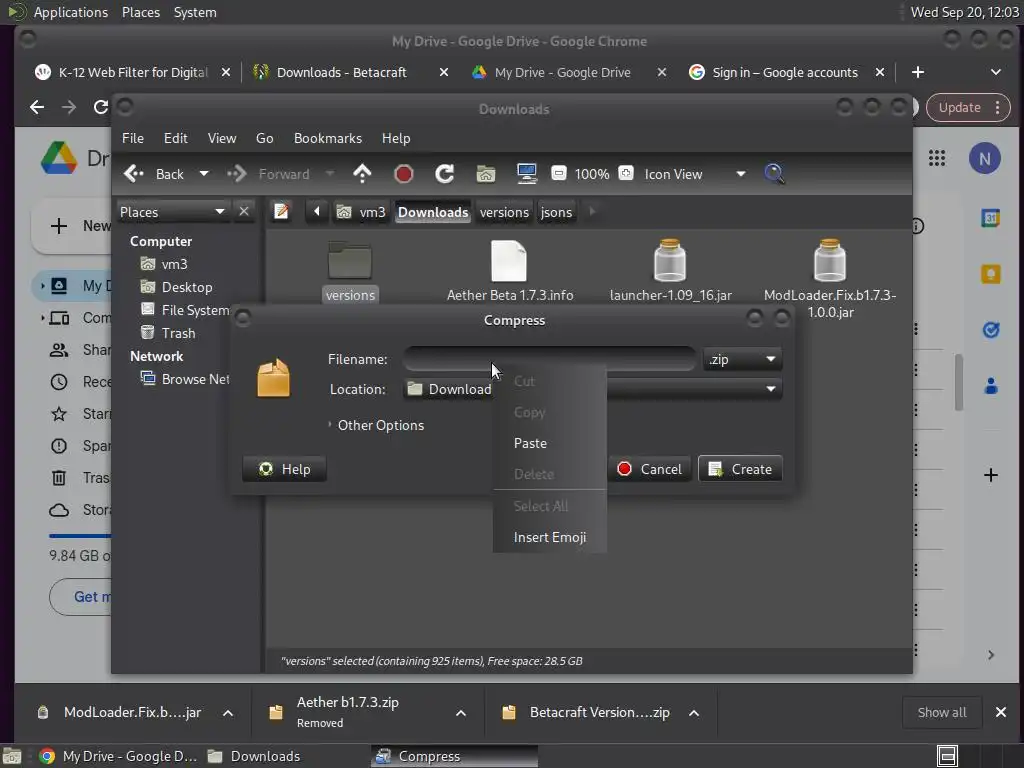Zoom in with the plus icon
Image resolution: width=1024 pixels, height=768 pixels.
pyautogui.click(x=626, y=173)
